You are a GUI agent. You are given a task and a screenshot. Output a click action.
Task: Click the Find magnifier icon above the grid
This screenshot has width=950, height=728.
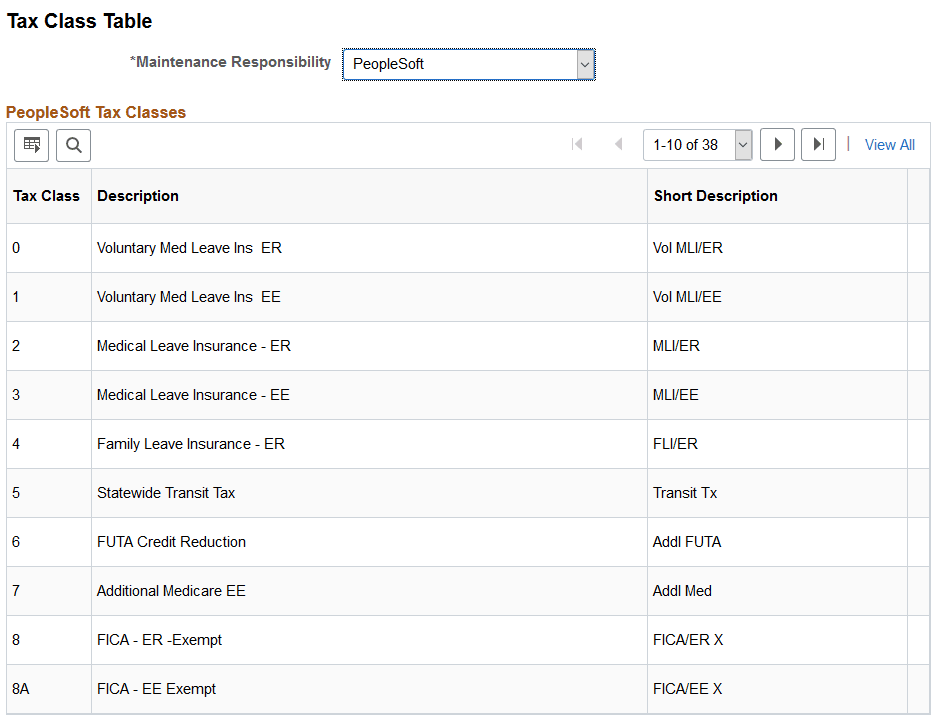click(x=73, y=145)
